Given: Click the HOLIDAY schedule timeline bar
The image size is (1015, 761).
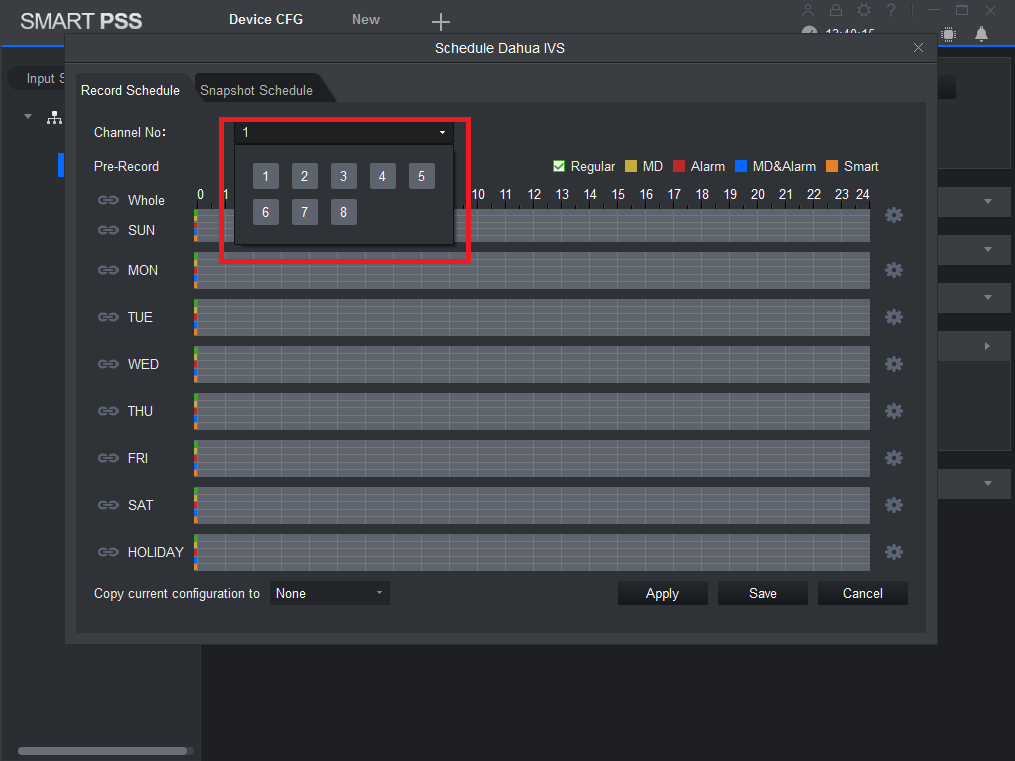Looking at the screenshot, I should tap(532, 553).
